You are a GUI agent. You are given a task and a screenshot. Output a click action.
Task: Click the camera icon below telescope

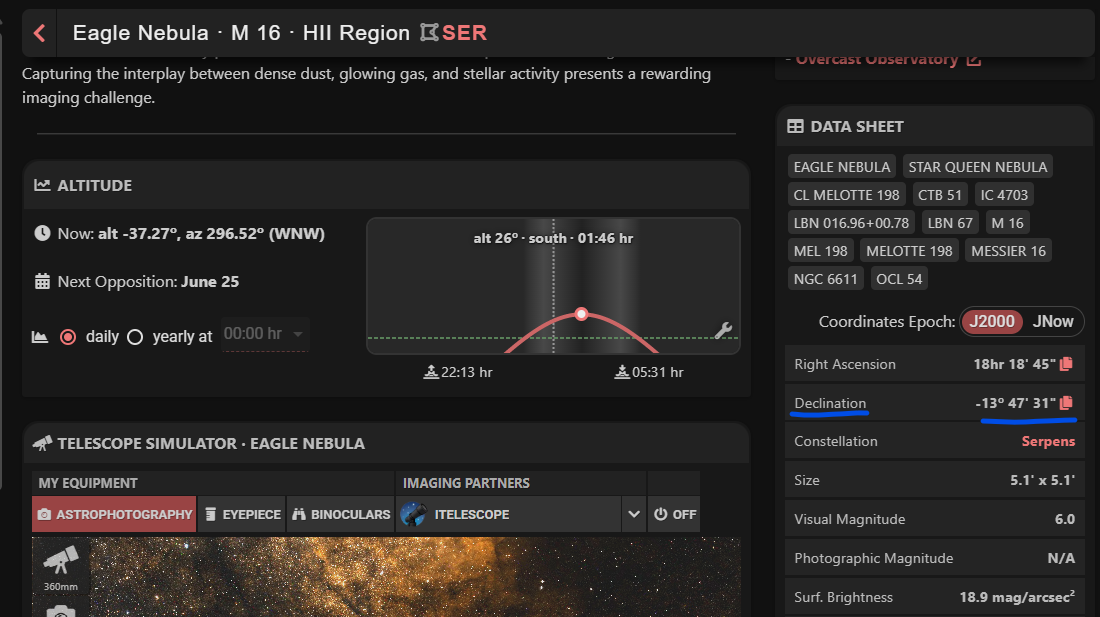61,610
